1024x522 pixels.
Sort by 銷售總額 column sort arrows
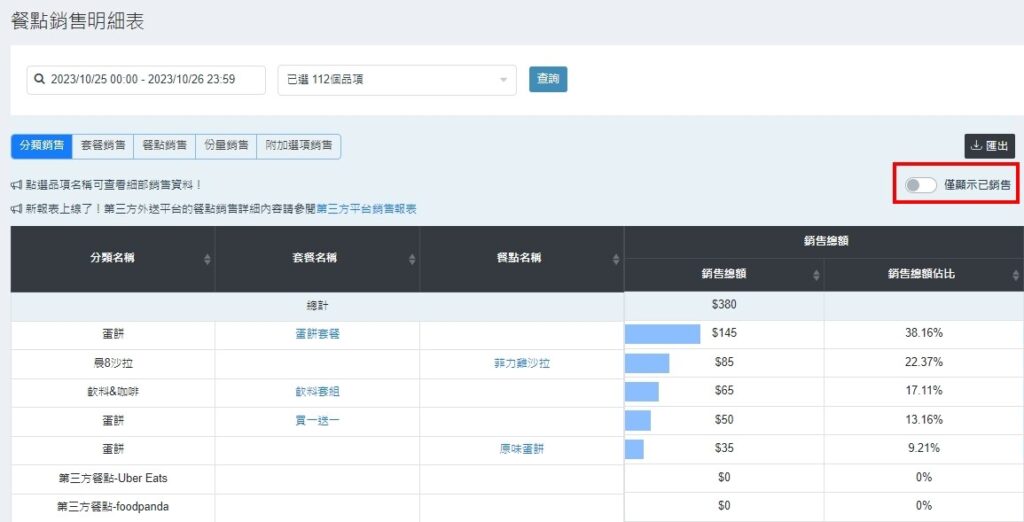click(x=815, y=275)
